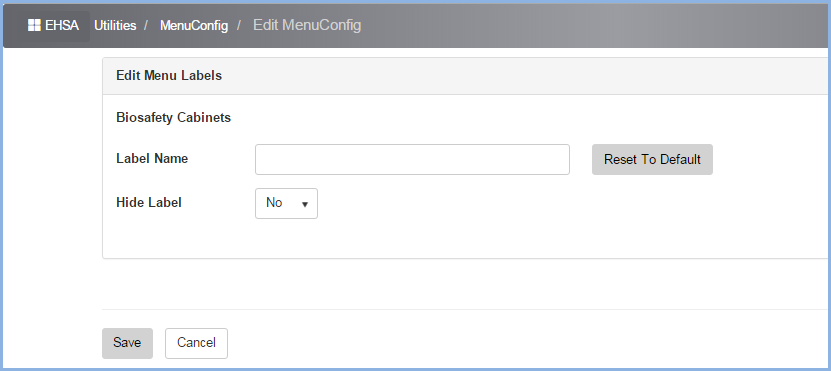Click the Label Name field label
Screen dimensions: 831x371
152,158
